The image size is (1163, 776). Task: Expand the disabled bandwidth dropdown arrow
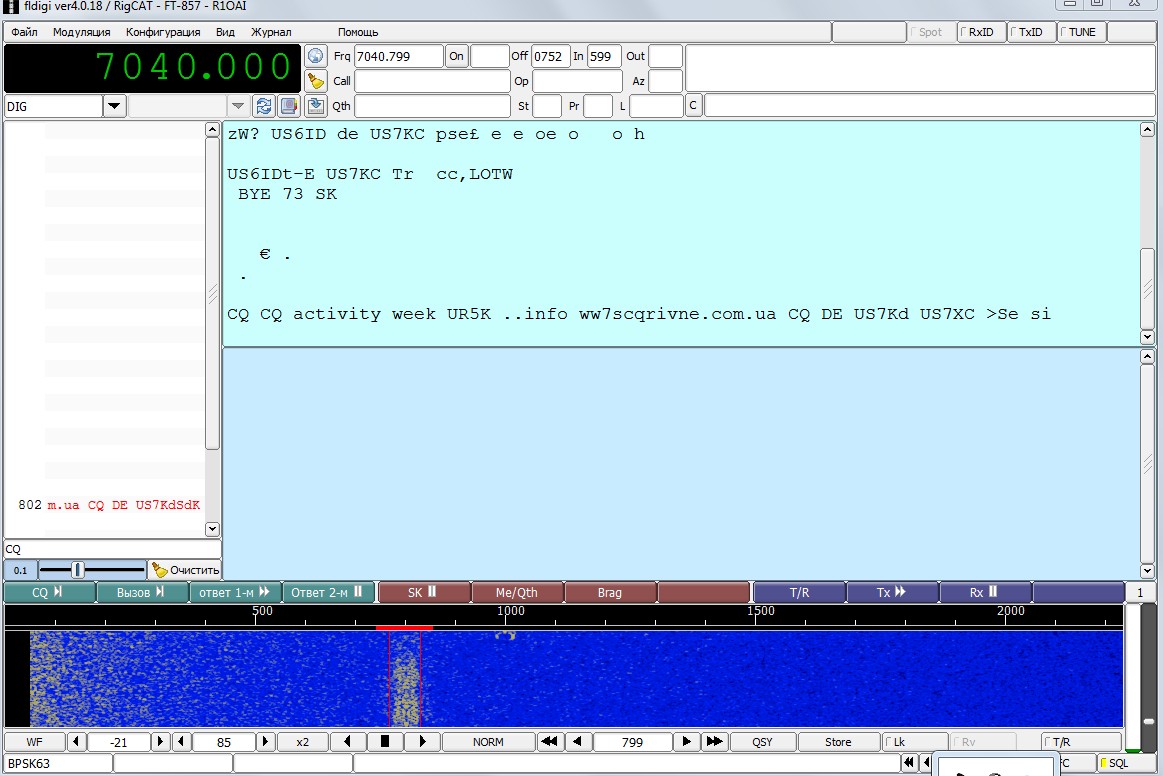coord(238,106)
